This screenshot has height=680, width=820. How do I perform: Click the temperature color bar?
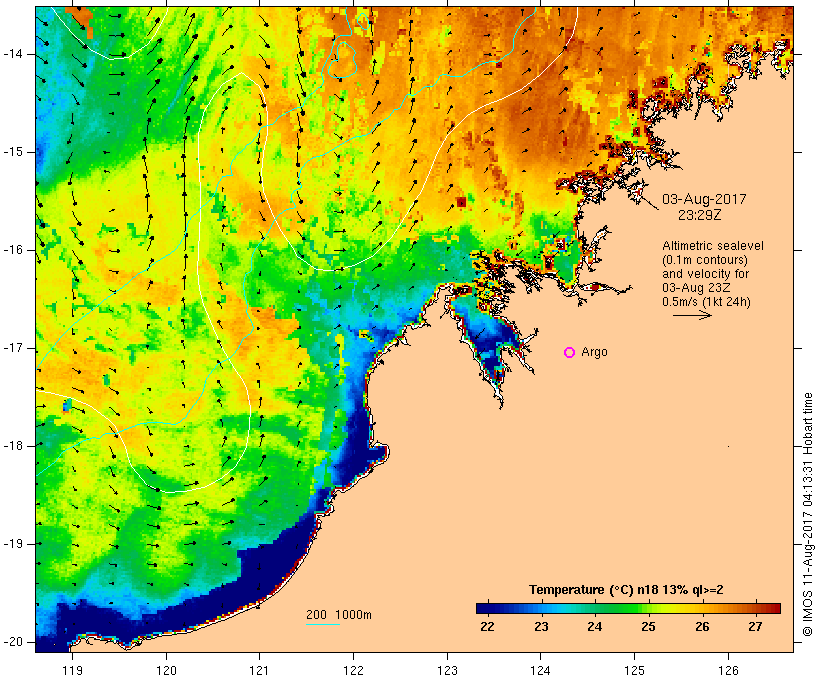pos(628,608)
